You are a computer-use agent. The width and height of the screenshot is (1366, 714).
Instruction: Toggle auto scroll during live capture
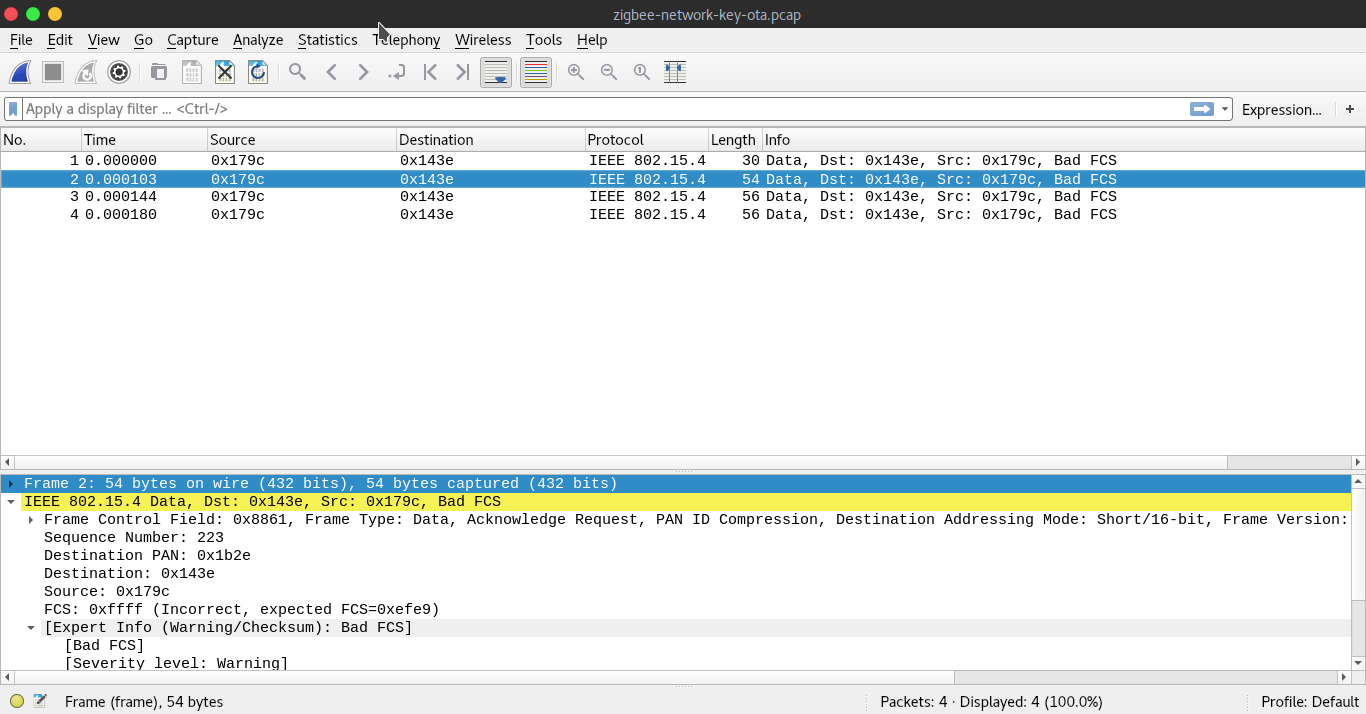tap(496, 72)
